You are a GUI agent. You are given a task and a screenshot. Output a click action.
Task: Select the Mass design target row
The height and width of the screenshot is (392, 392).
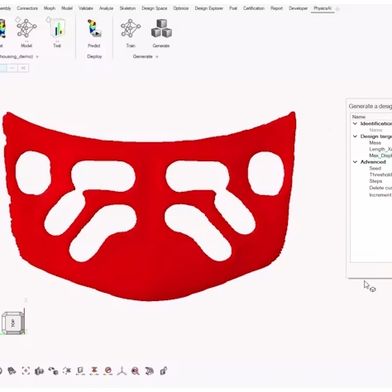pos(375,143)
